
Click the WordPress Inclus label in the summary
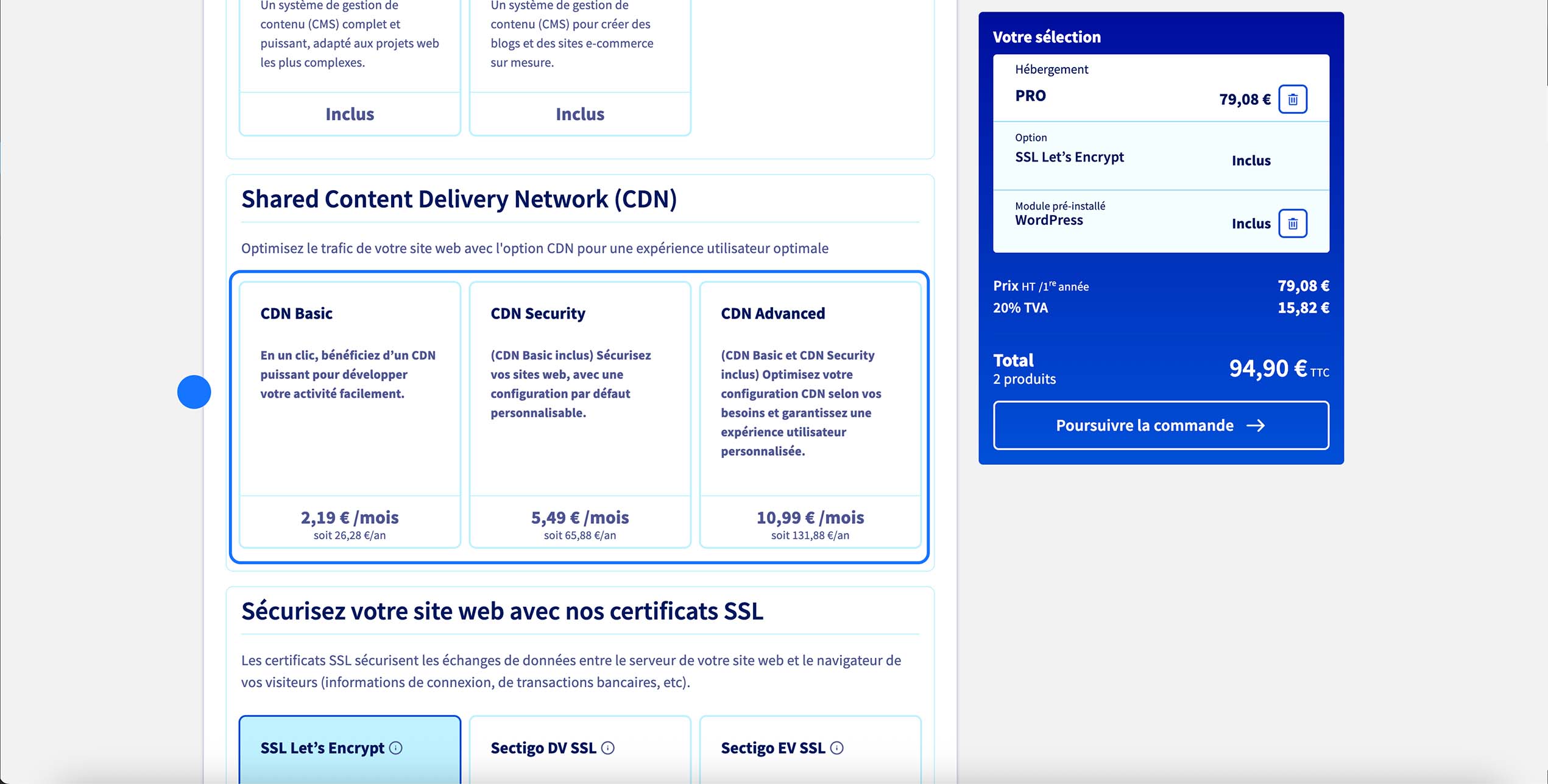pos(1250,223)
